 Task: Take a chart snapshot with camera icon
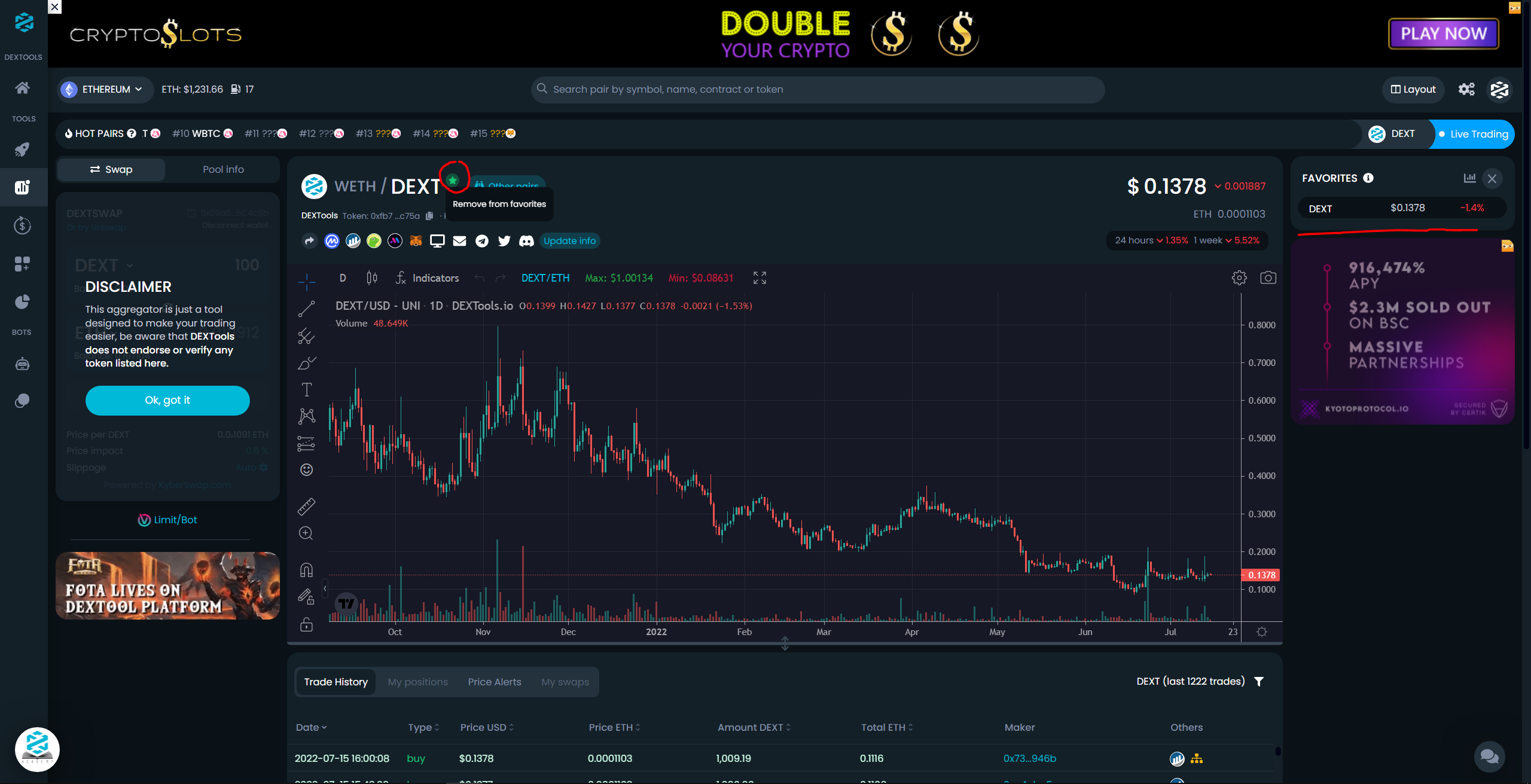[1268, 278]
